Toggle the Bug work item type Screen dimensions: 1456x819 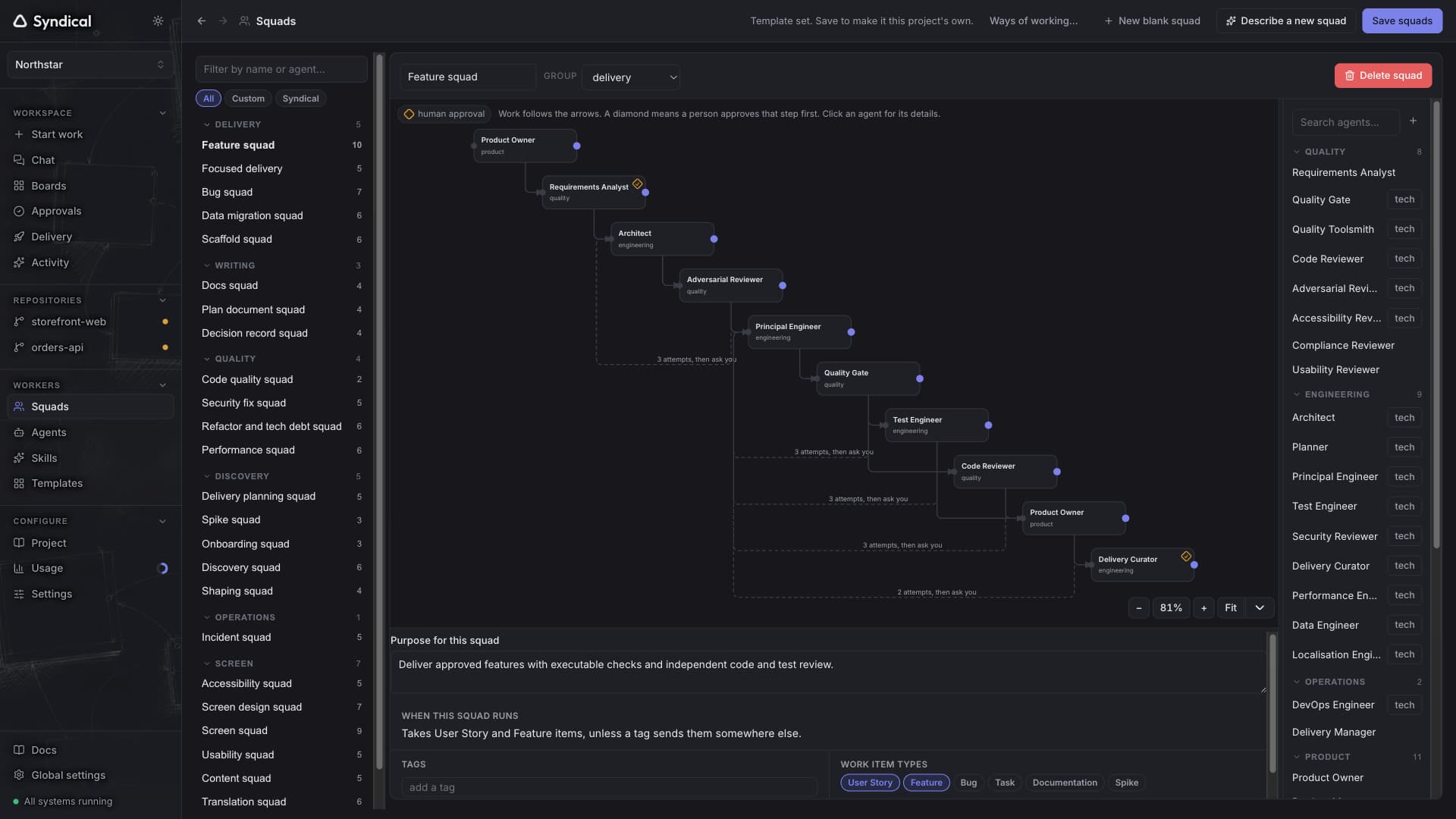pos(968,783)
